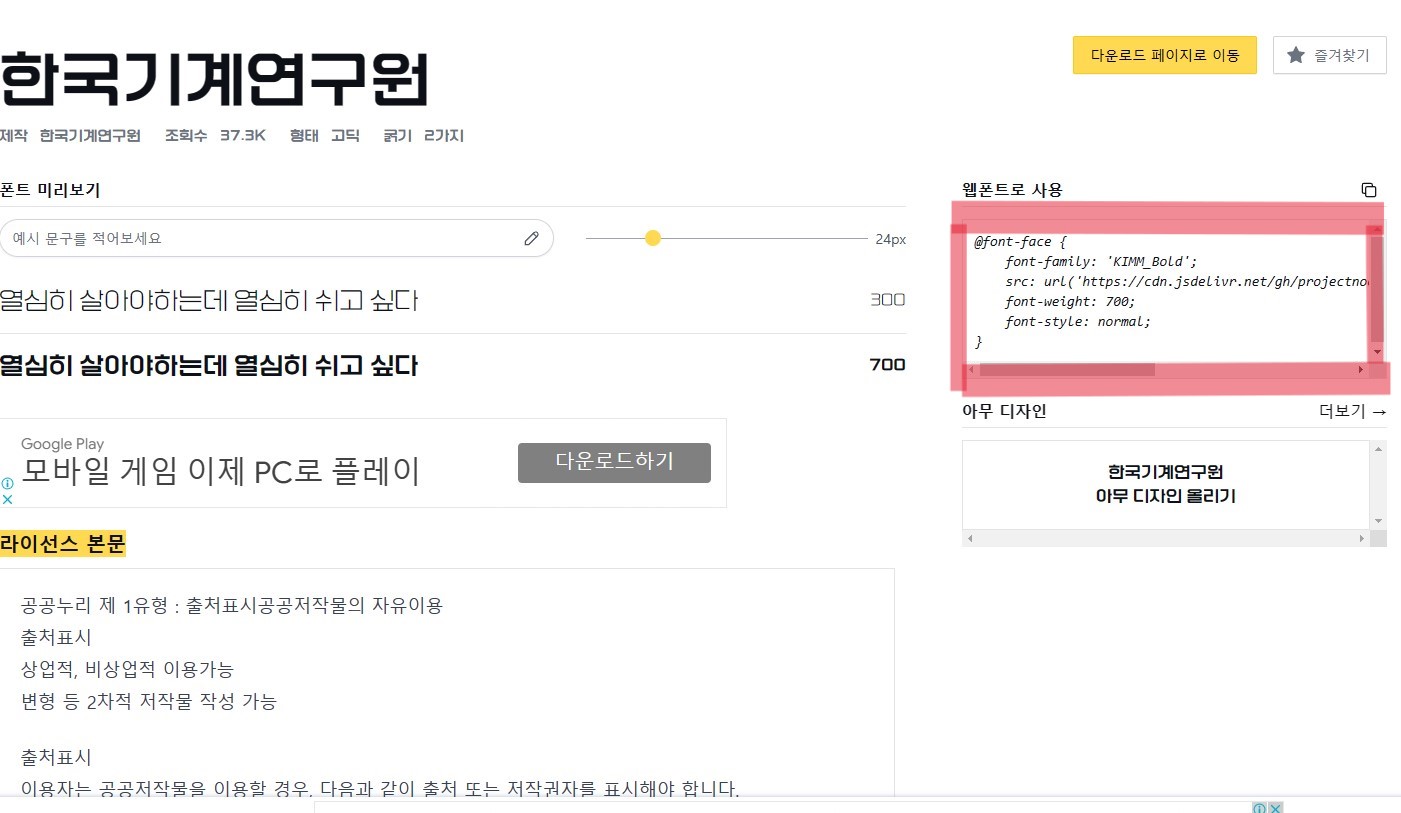Screen dimensions: 1401x813
Task: Click the 300 weight label
Action: (x=887, y=300)
